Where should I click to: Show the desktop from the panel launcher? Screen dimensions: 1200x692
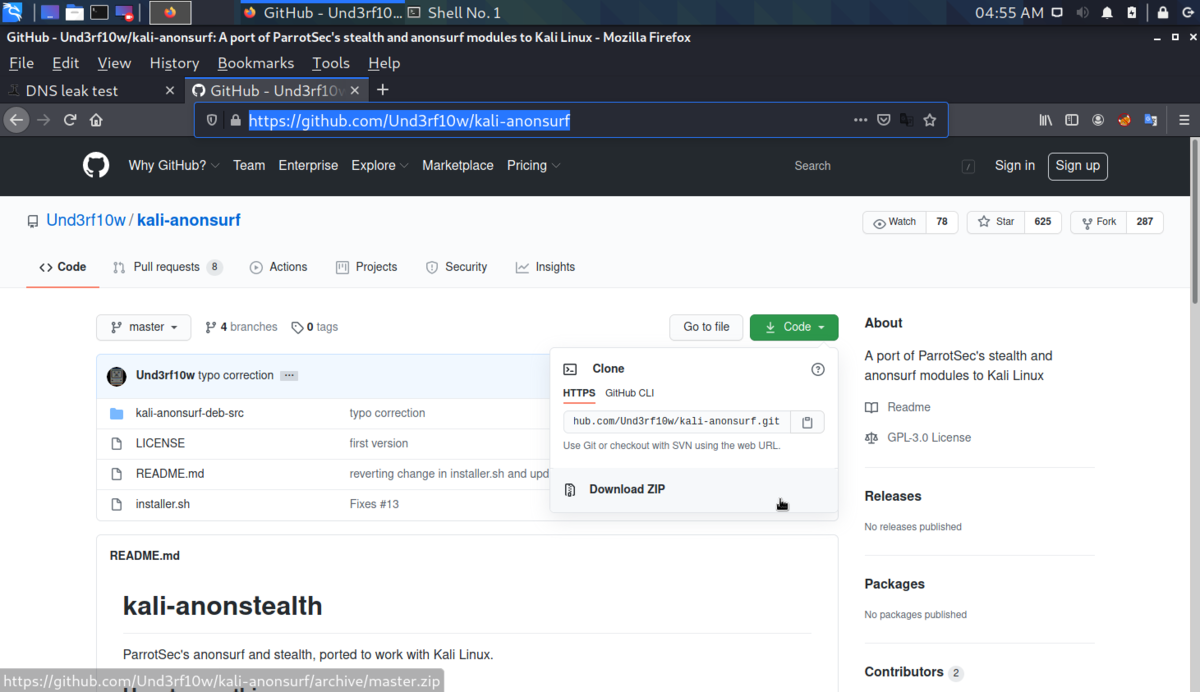click(x=50, y=13)
